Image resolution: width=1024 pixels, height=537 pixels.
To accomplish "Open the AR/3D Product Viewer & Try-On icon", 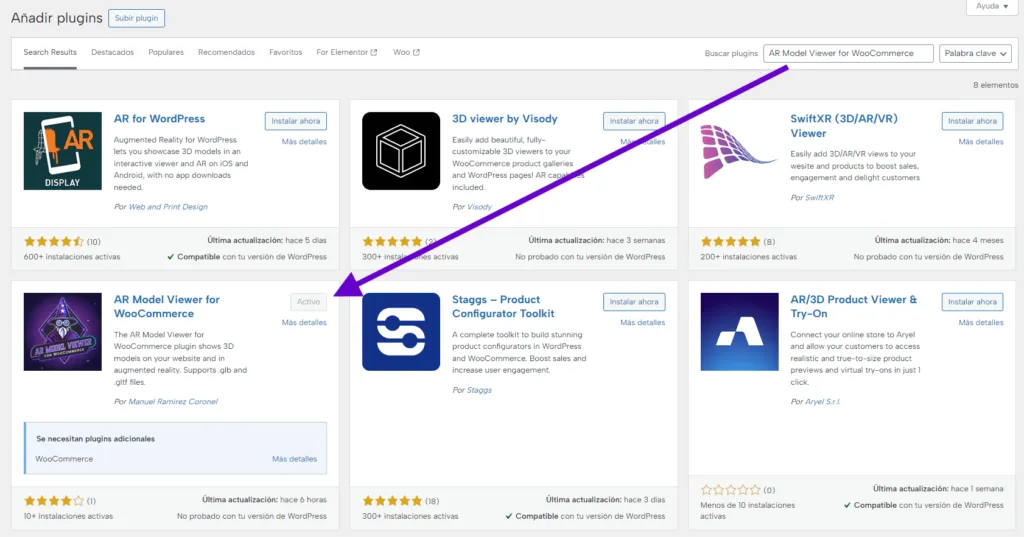I will (x=739, y=332).
